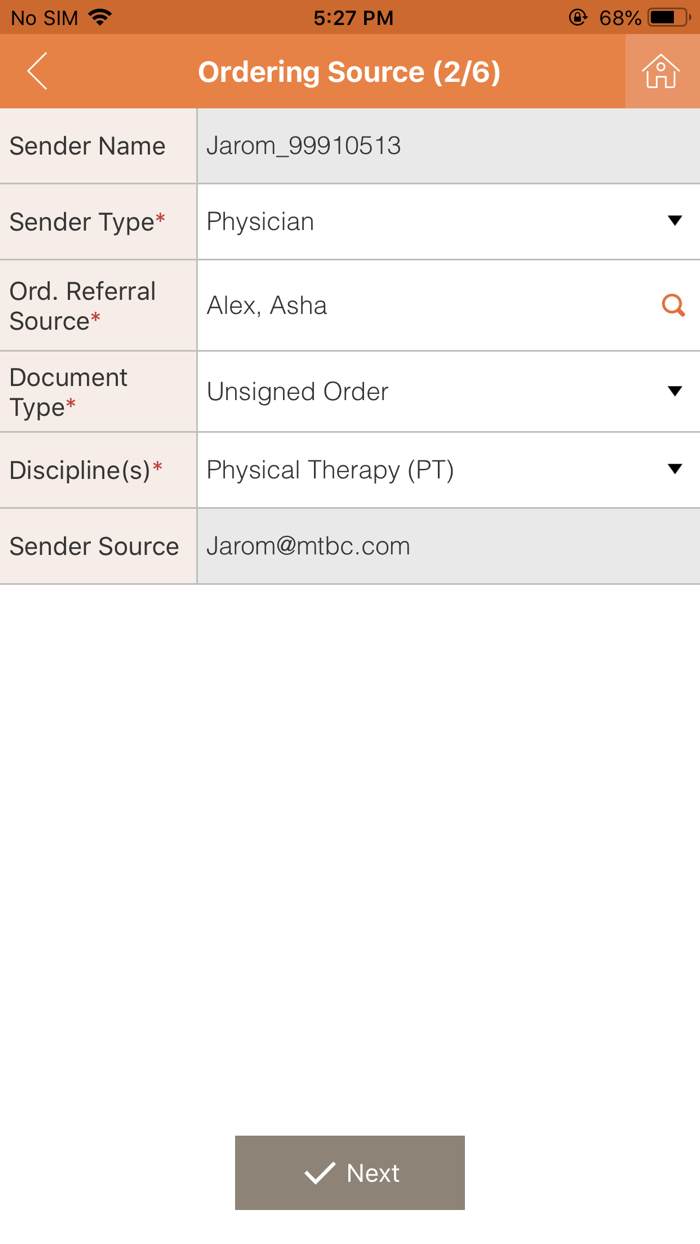Tap the Document Type label

[x=68, y=391]
